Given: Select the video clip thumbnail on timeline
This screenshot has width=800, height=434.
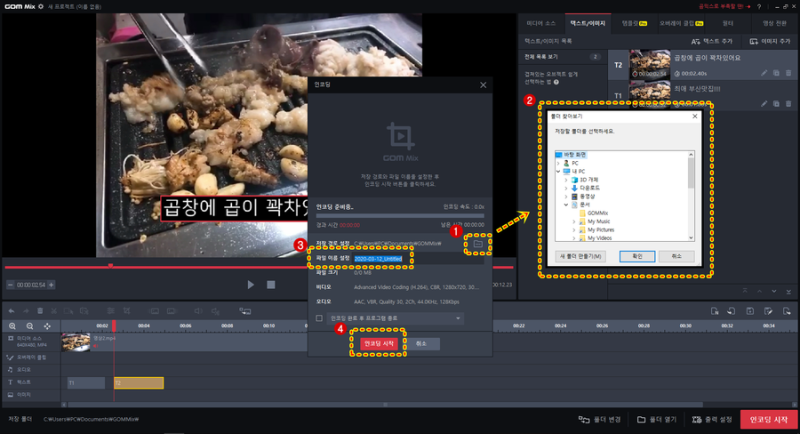Looking at the screenshot, I should point(76,342).
